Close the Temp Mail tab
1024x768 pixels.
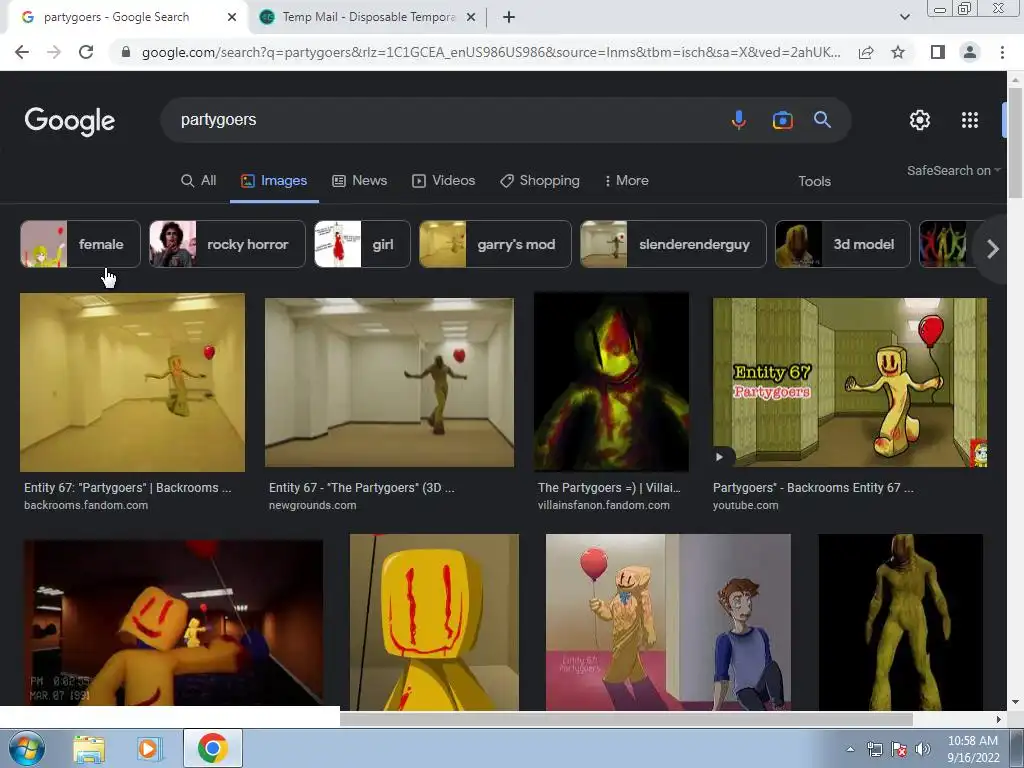(471, 17)
